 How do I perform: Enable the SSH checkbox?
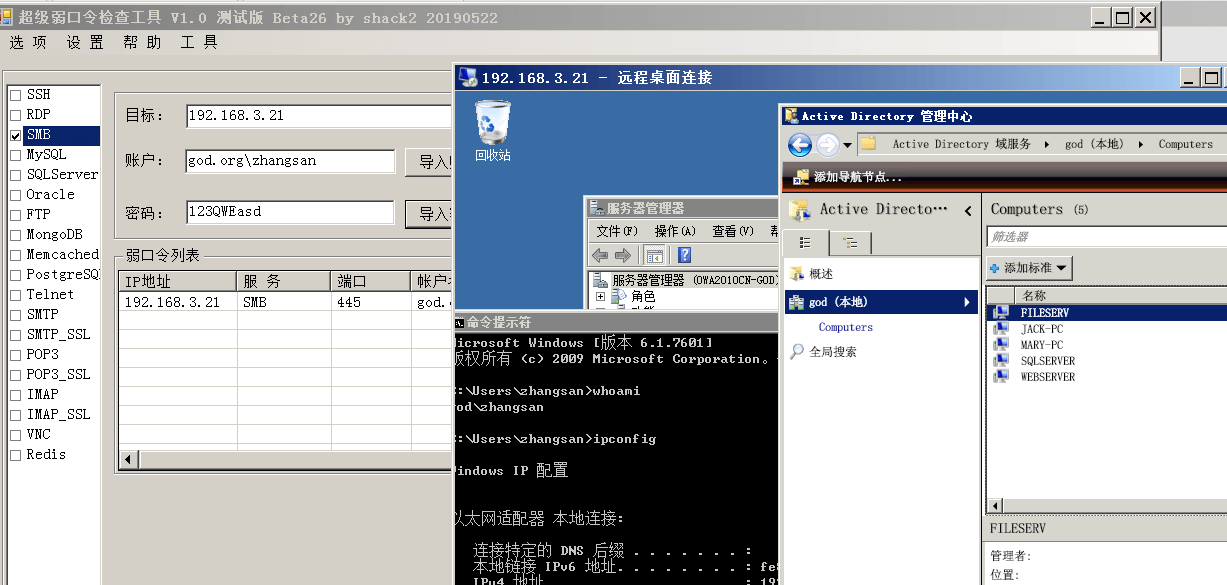(x=16, y=95)
